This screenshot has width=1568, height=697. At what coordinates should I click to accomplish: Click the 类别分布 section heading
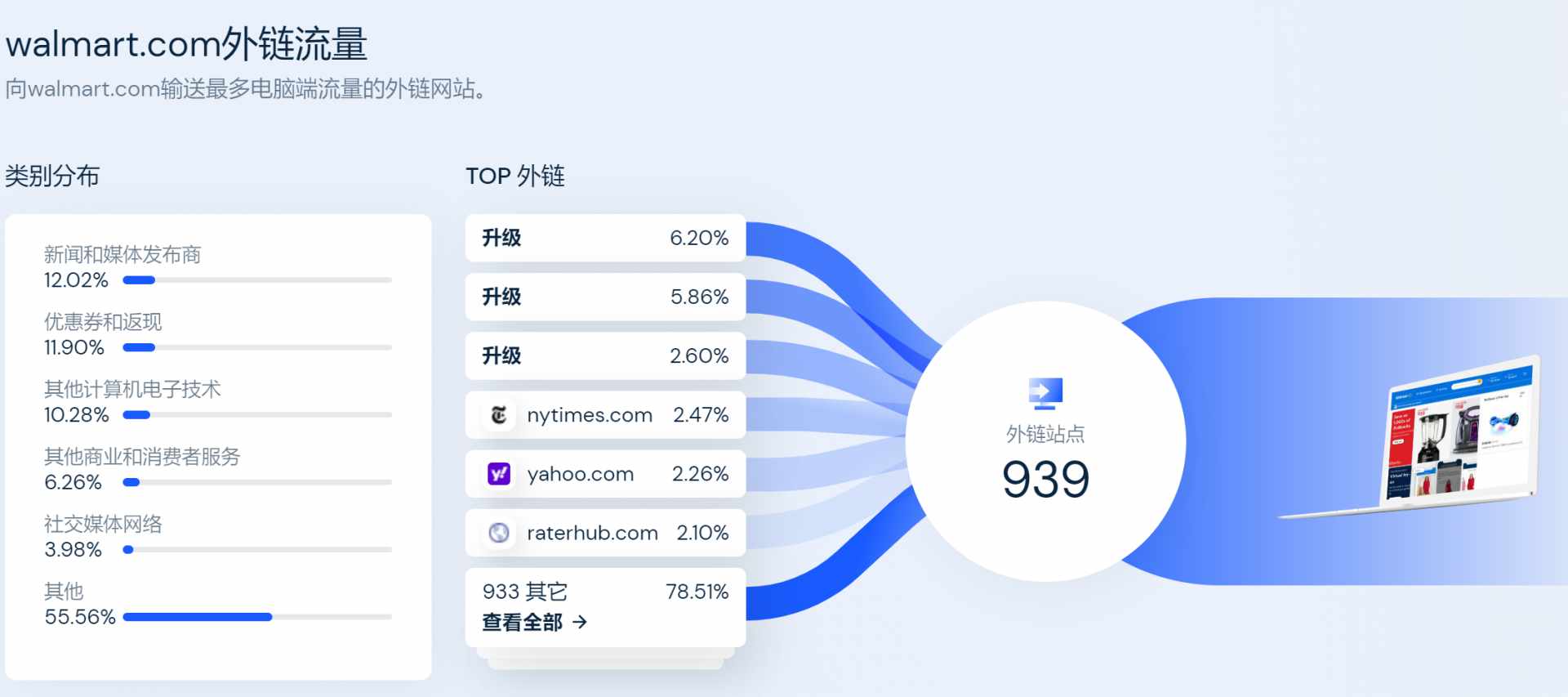click(52, 176)
